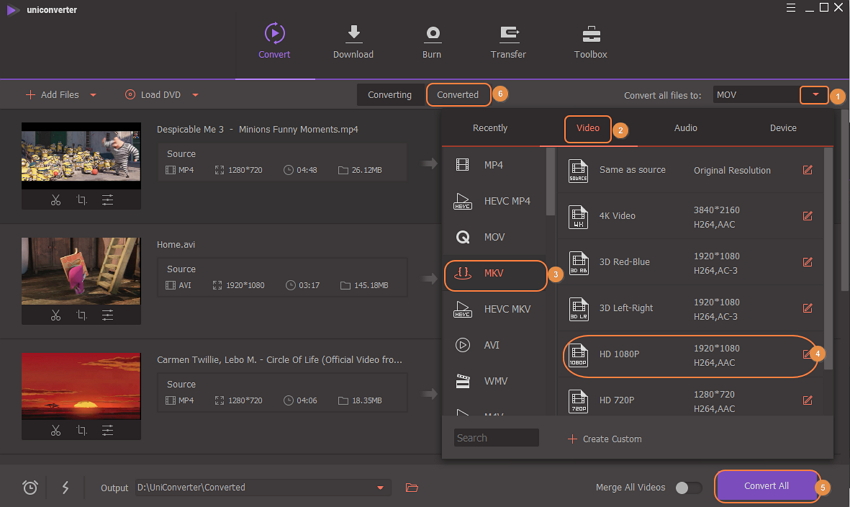Open the Video format tab
The height and width of the screenshot is (507, 850).
[588, 128]
